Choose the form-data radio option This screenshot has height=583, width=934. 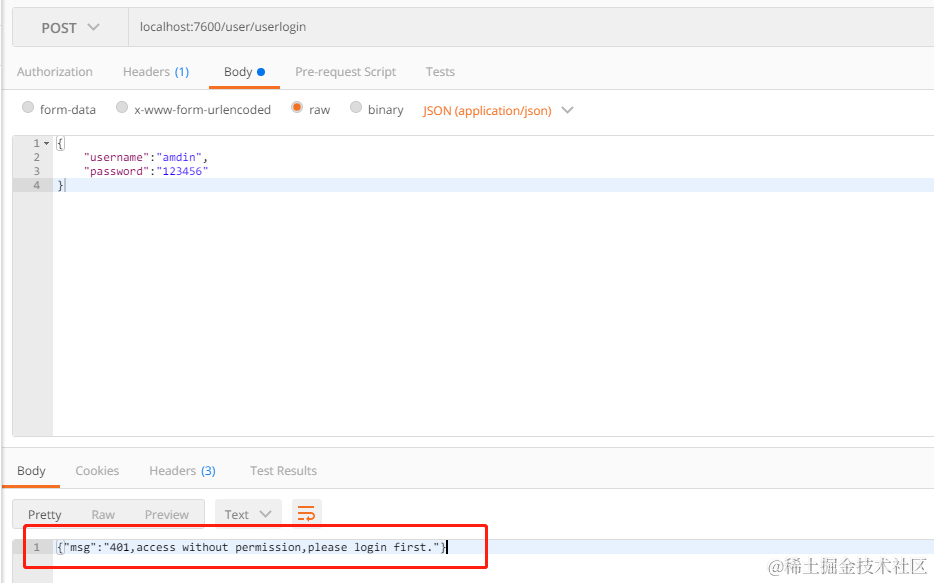(28, 107)
